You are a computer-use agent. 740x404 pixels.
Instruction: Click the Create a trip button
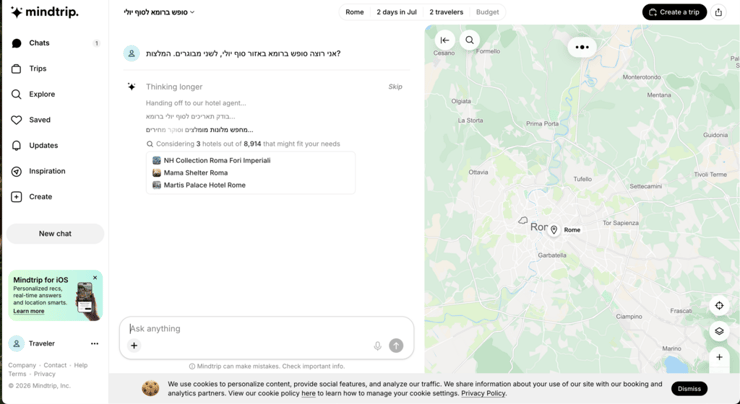point(674,12)
